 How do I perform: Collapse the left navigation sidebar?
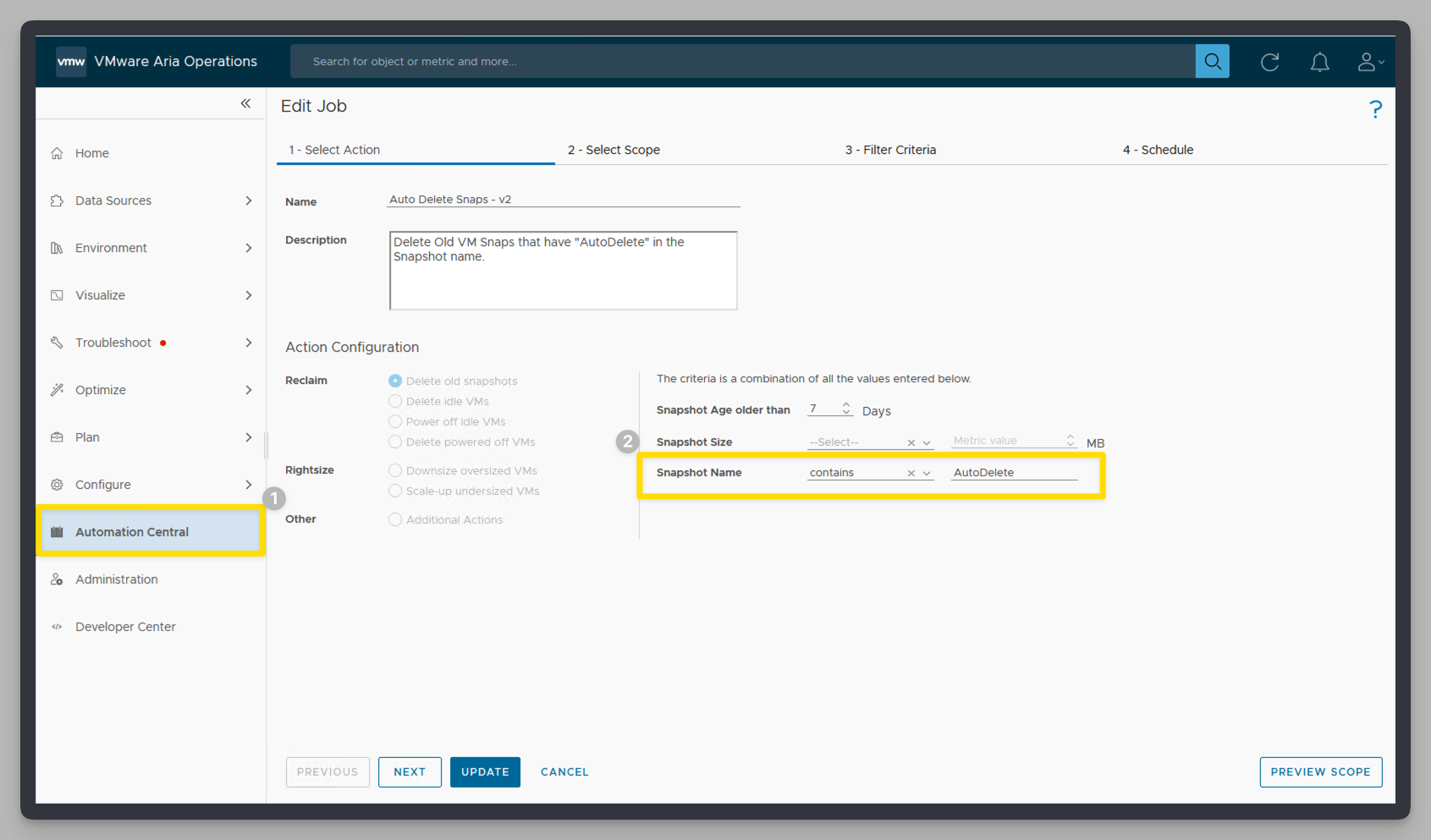coord(245,103)
